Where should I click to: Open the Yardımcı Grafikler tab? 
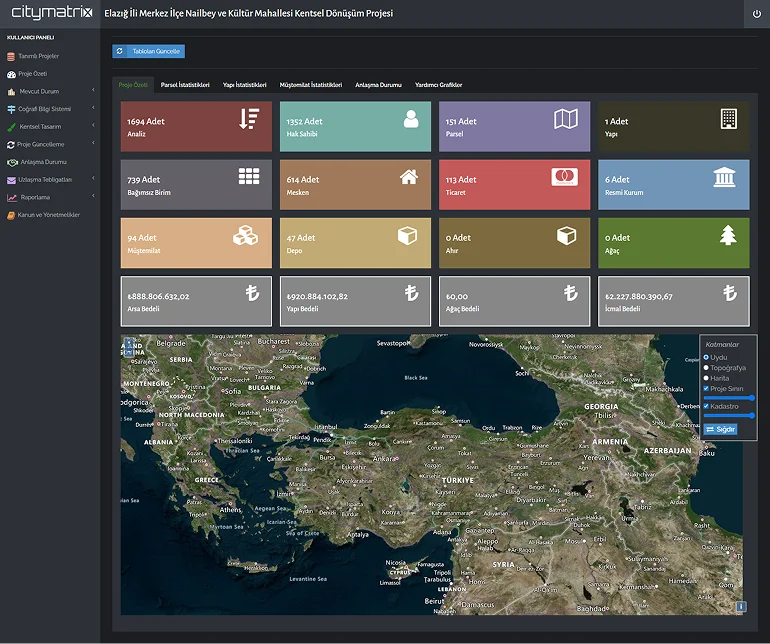click(x=439, y=85)
